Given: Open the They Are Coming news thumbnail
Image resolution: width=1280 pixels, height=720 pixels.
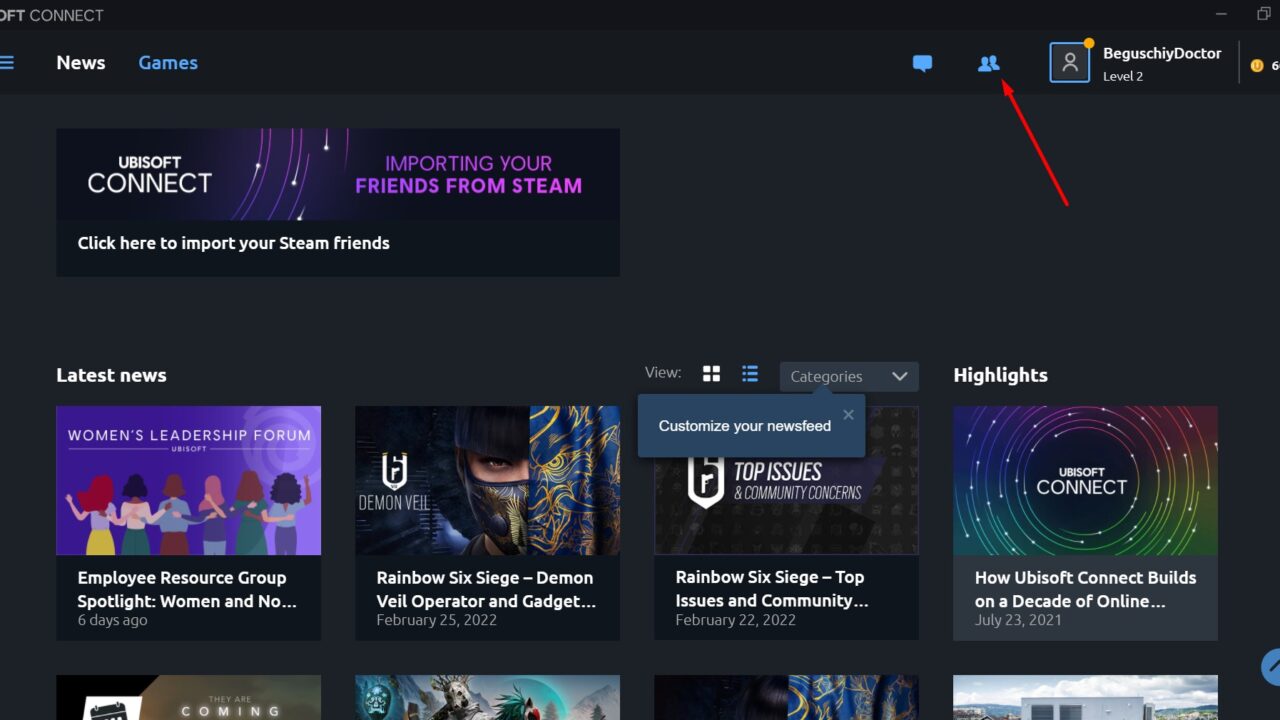Looking at the screenshot, I should 189,697.
